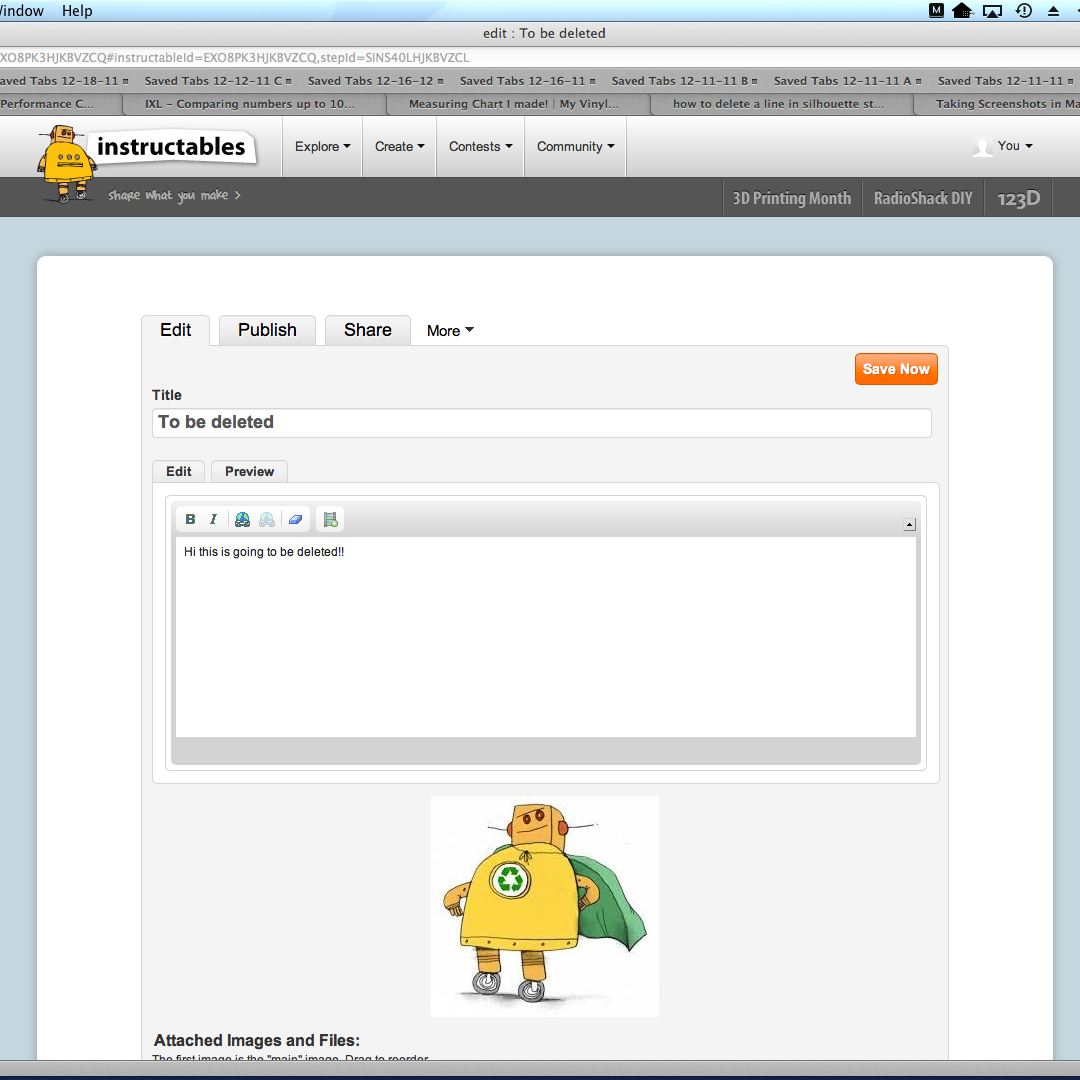Screen dimensions: 1080x1080
Task: Toggle bold formatting in the editor toolbar
Action: (x=190, y=518)
